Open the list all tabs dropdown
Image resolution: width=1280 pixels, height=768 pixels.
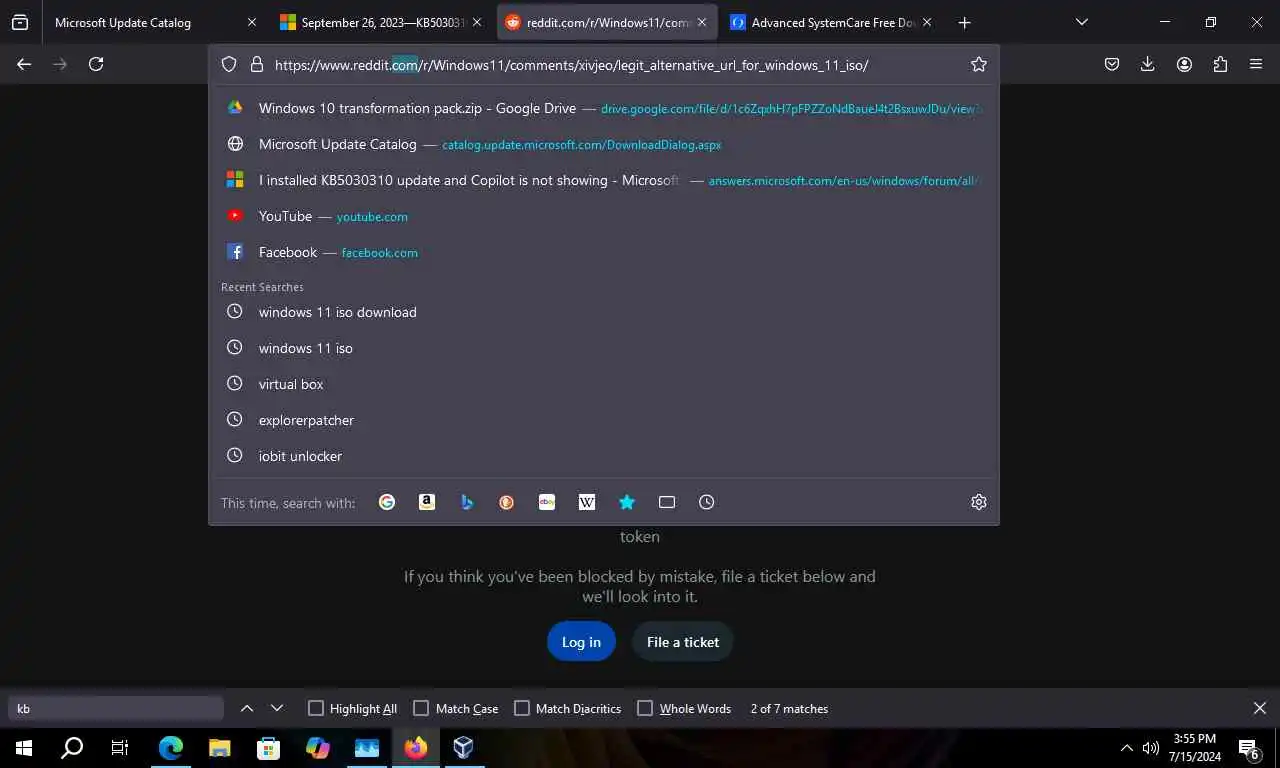click(1082, 22)
